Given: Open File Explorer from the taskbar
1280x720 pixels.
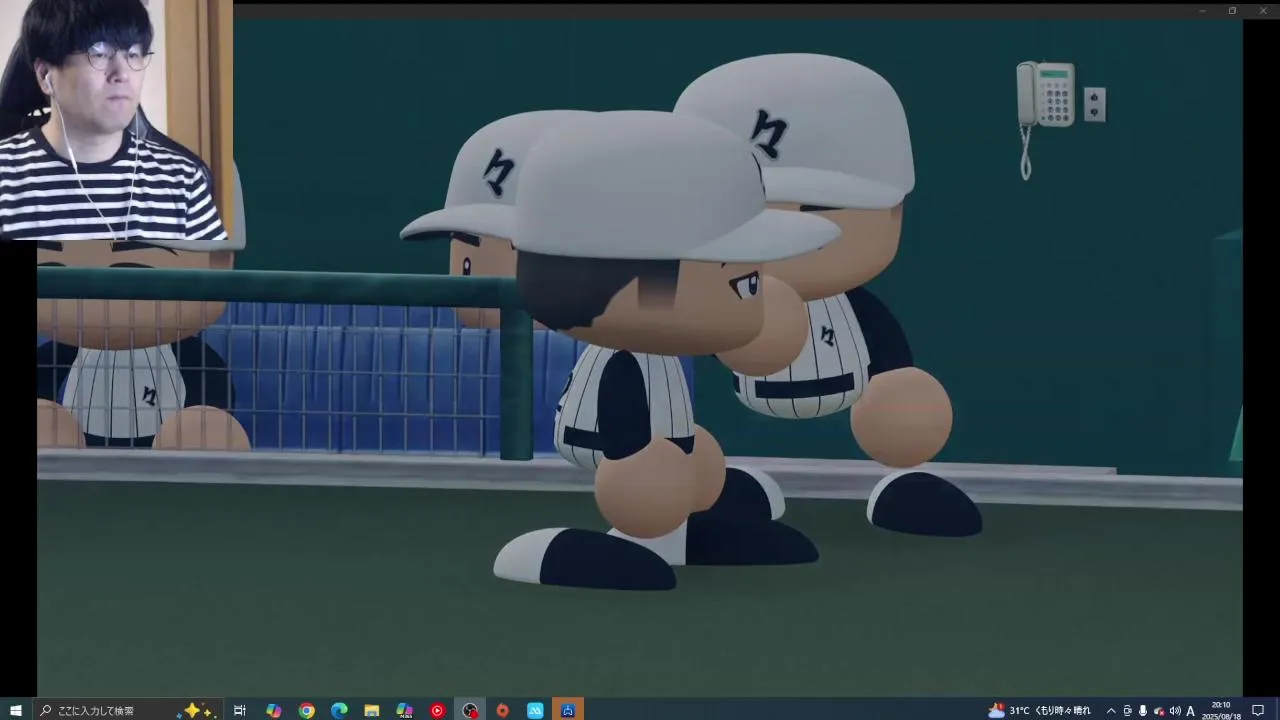Looking at the screenshot, I should click(x=371, y=710).
